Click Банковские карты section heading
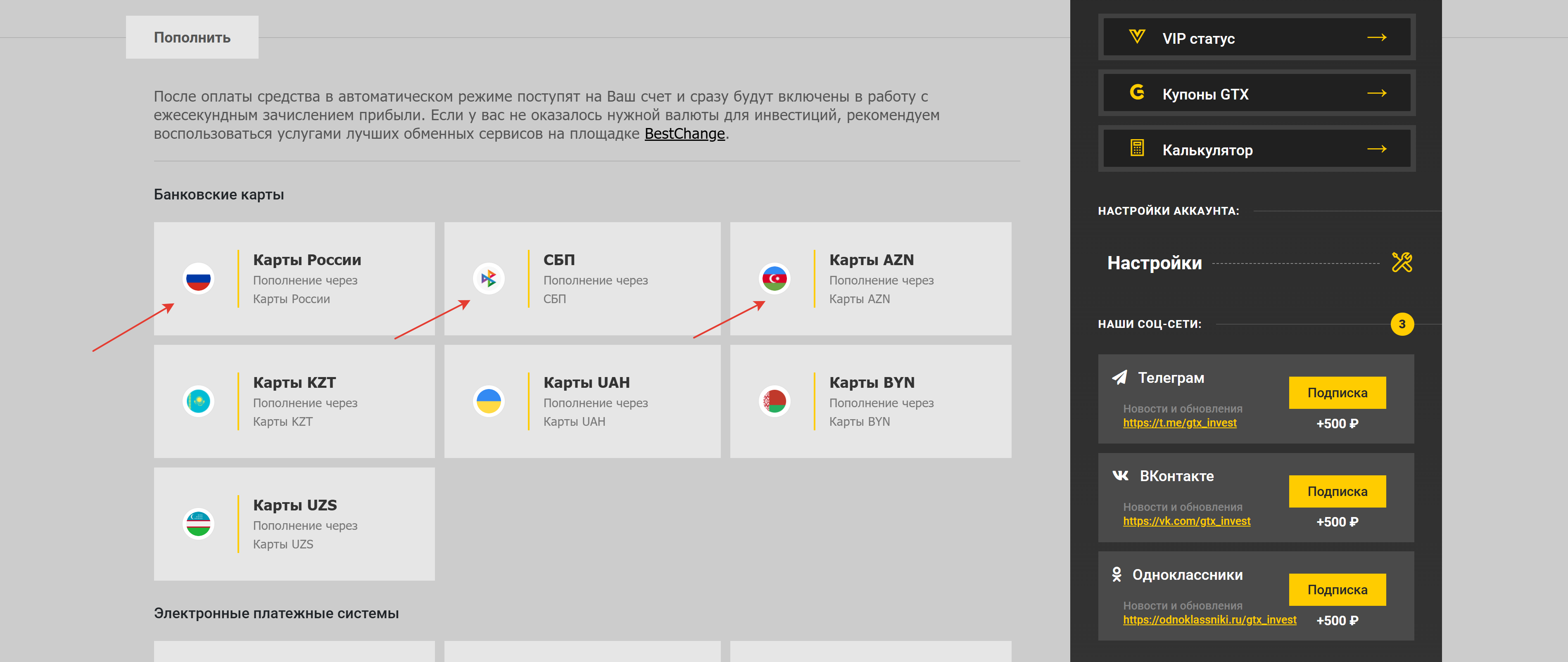The height and width of the screenshot is (662, 1568). click(x=219, y=195)
